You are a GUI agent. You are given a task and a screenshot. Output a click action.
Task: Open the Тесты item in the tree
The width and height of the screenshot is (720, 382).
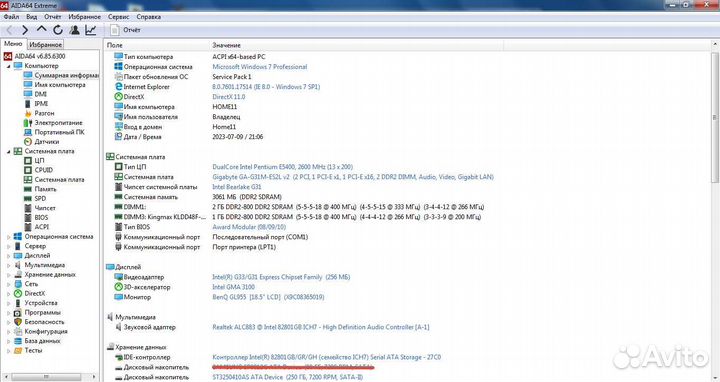click(x=28, y=350)
